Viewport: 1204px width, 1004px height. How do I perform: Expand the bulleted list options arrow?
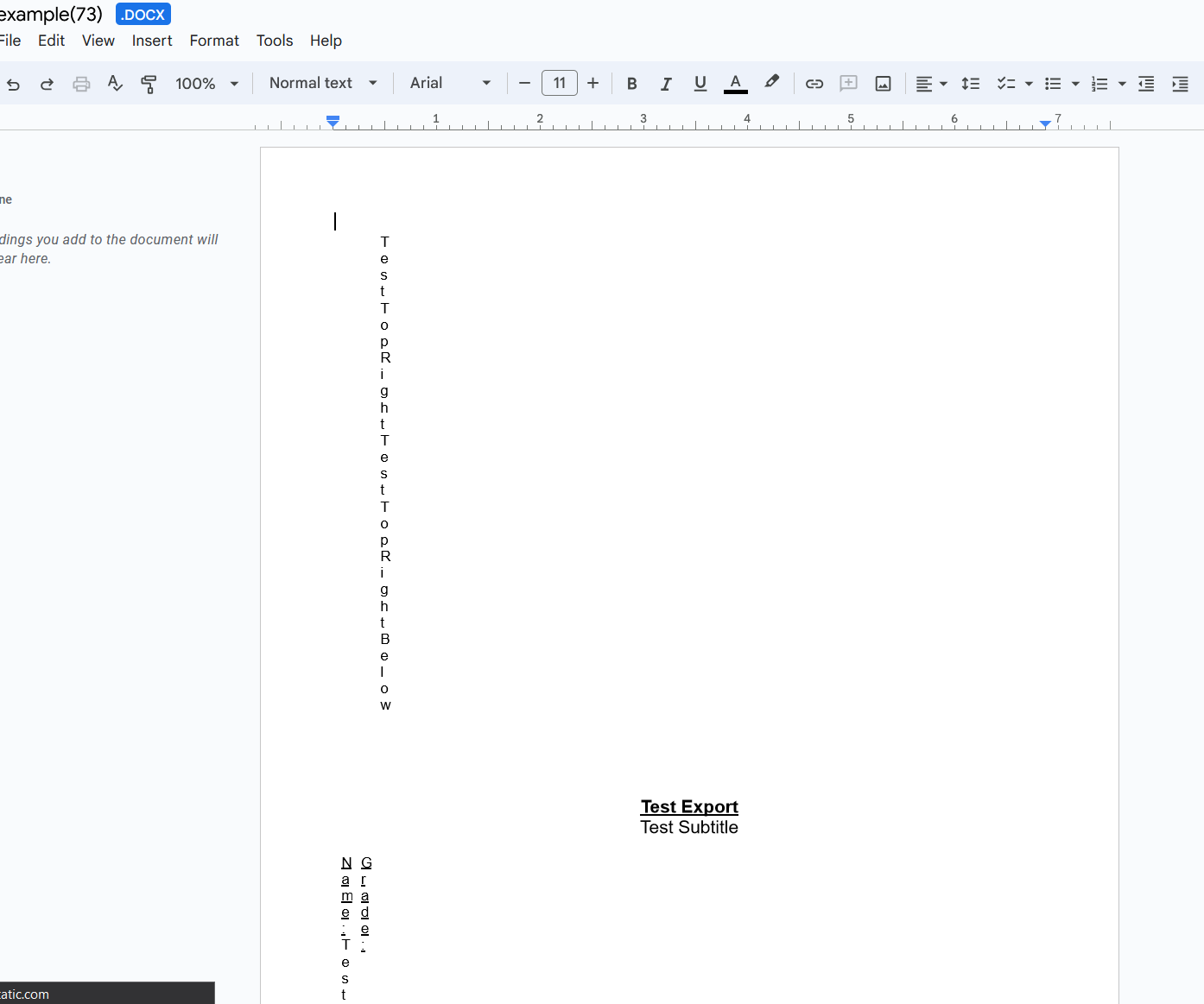tap(1075, 84)
